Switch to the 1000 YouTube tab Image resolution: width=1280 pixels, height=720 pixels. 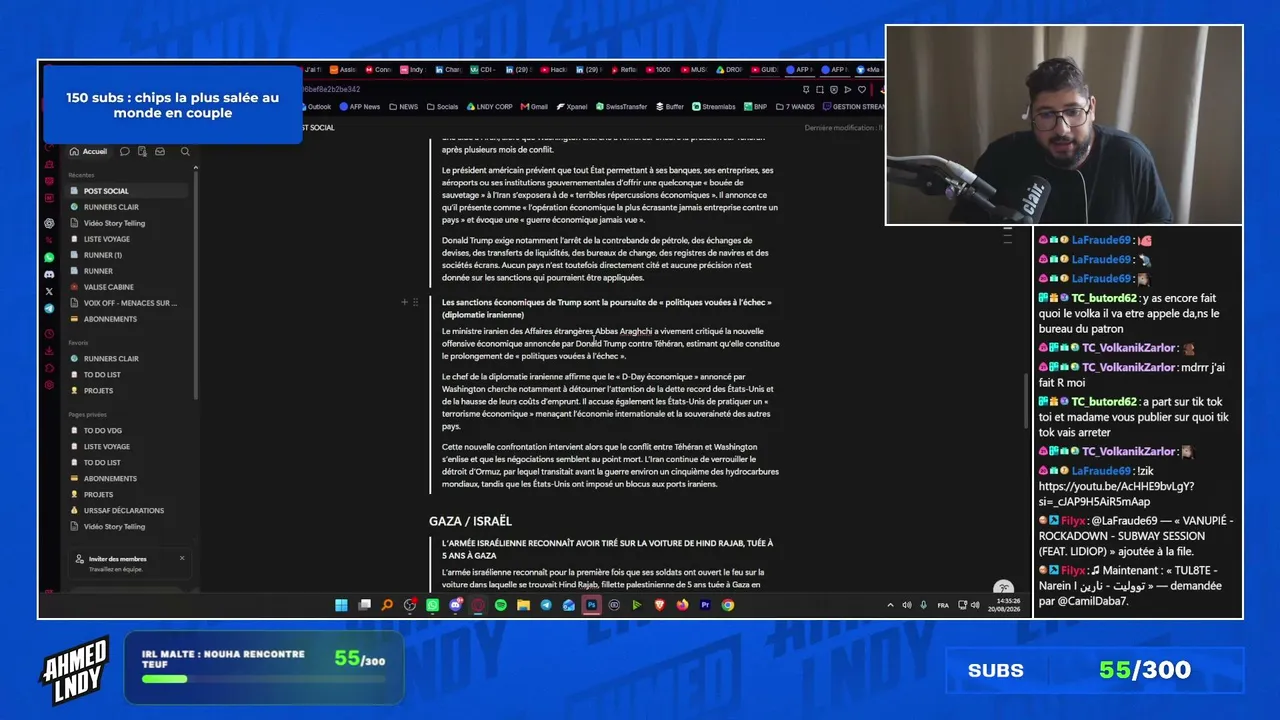pyautogui.click(x=658, y=70)
